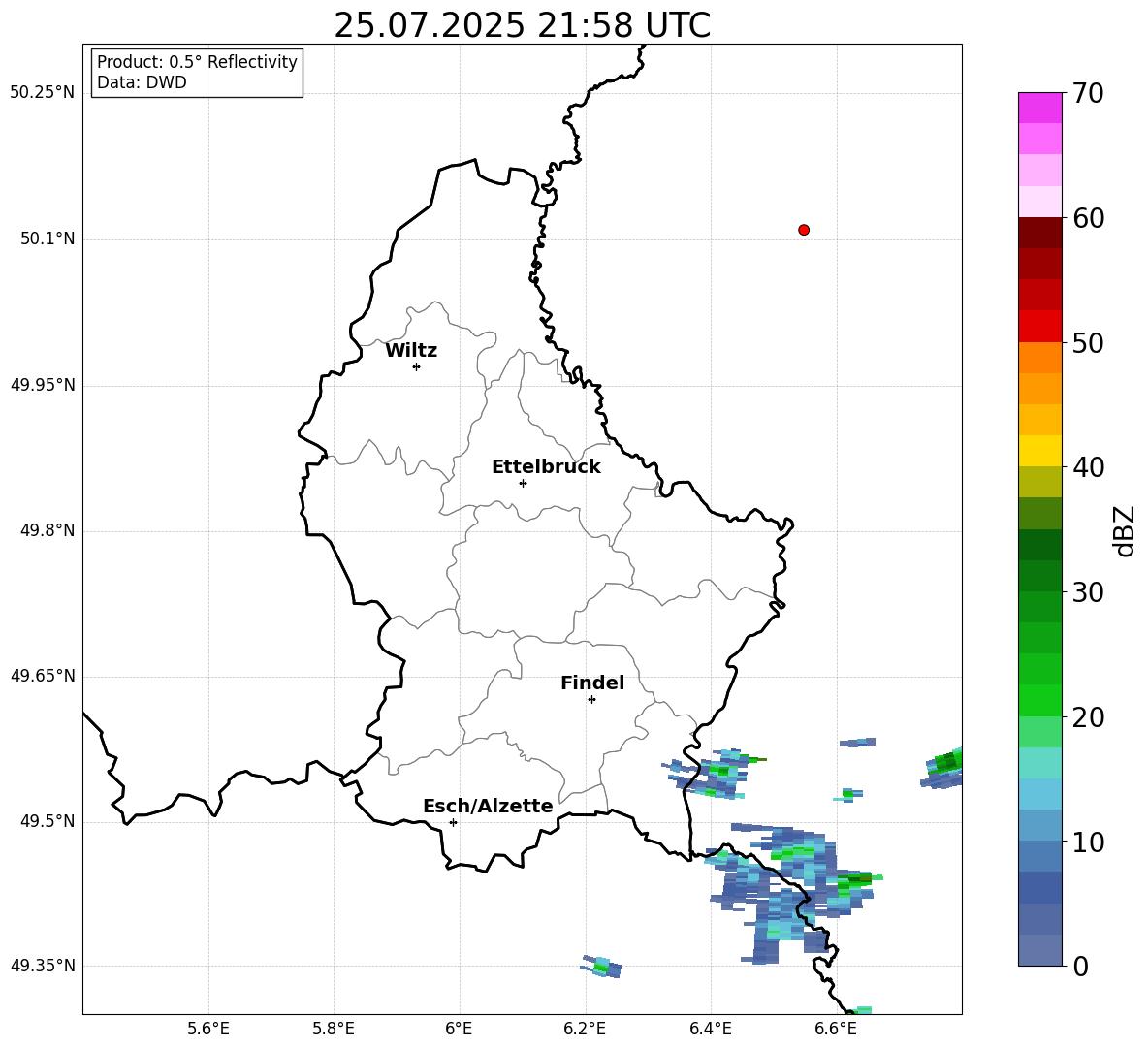The width and height of the screenshot is (1148, 1048).
Task: Click the Findel city label
Action: click(x=592, y=683)
